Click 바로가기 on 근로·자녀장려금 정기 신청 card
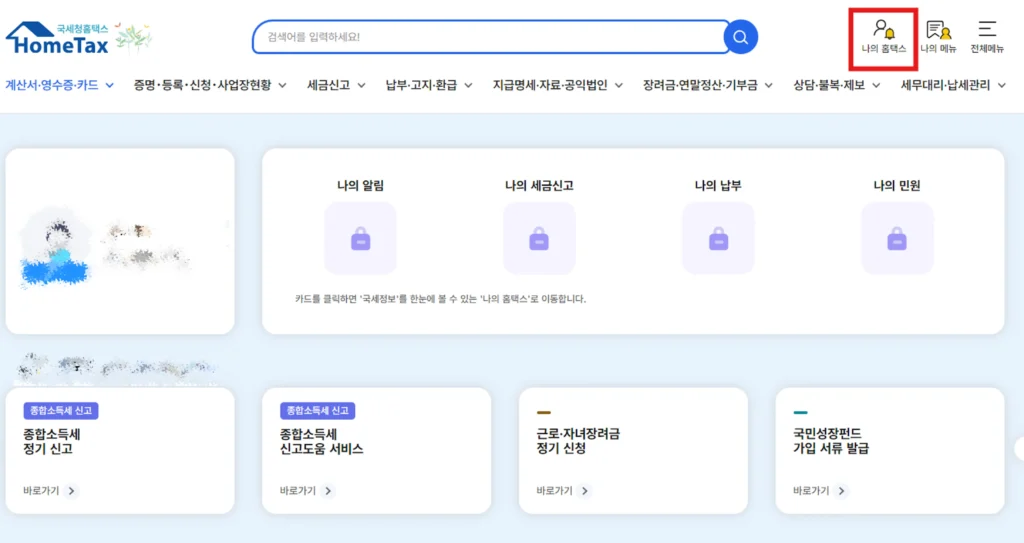 tap(554, 491)
